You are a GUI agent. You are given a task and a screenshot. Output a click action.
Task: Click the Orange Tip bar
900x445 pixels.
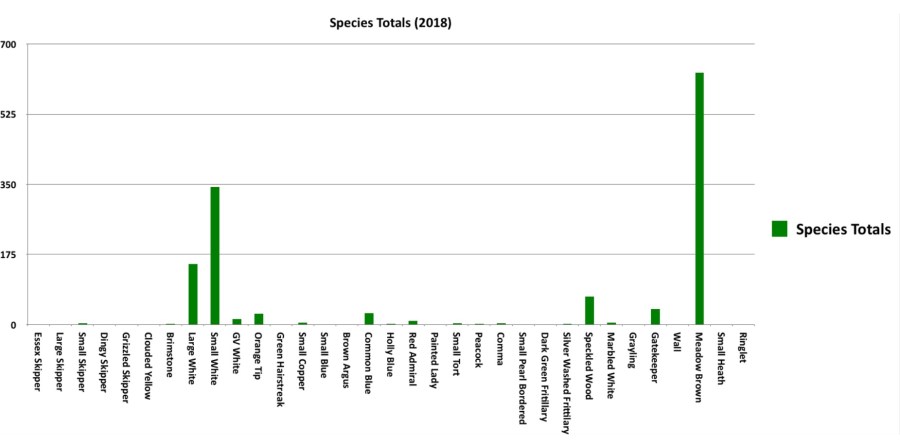click(259, 319)
